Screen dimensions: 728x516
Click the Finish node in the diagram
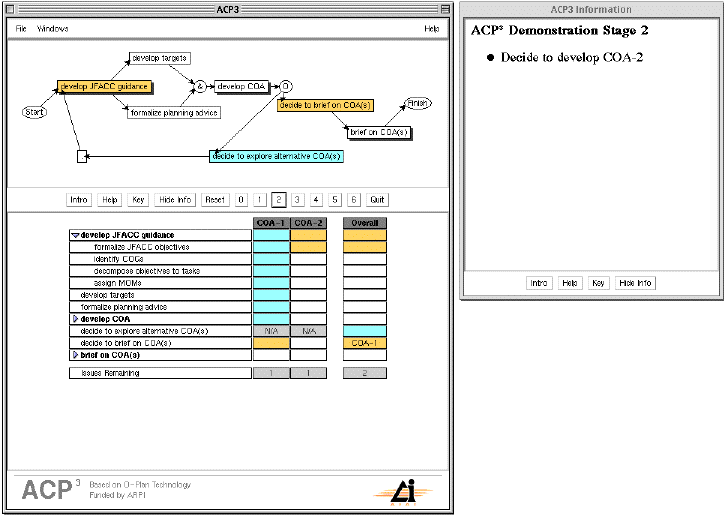tap(417, 103)
